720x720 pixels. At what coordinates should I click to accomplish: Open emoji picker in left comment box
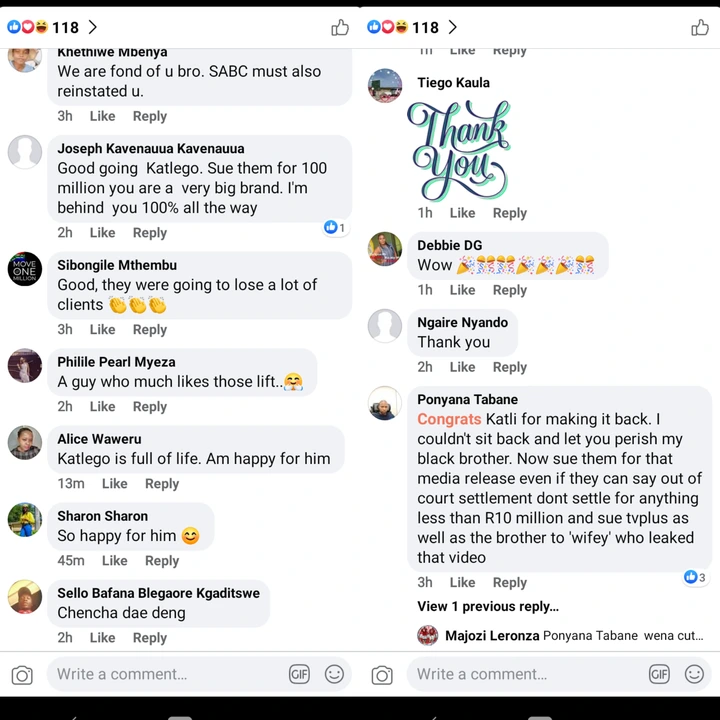coord(334,674)
